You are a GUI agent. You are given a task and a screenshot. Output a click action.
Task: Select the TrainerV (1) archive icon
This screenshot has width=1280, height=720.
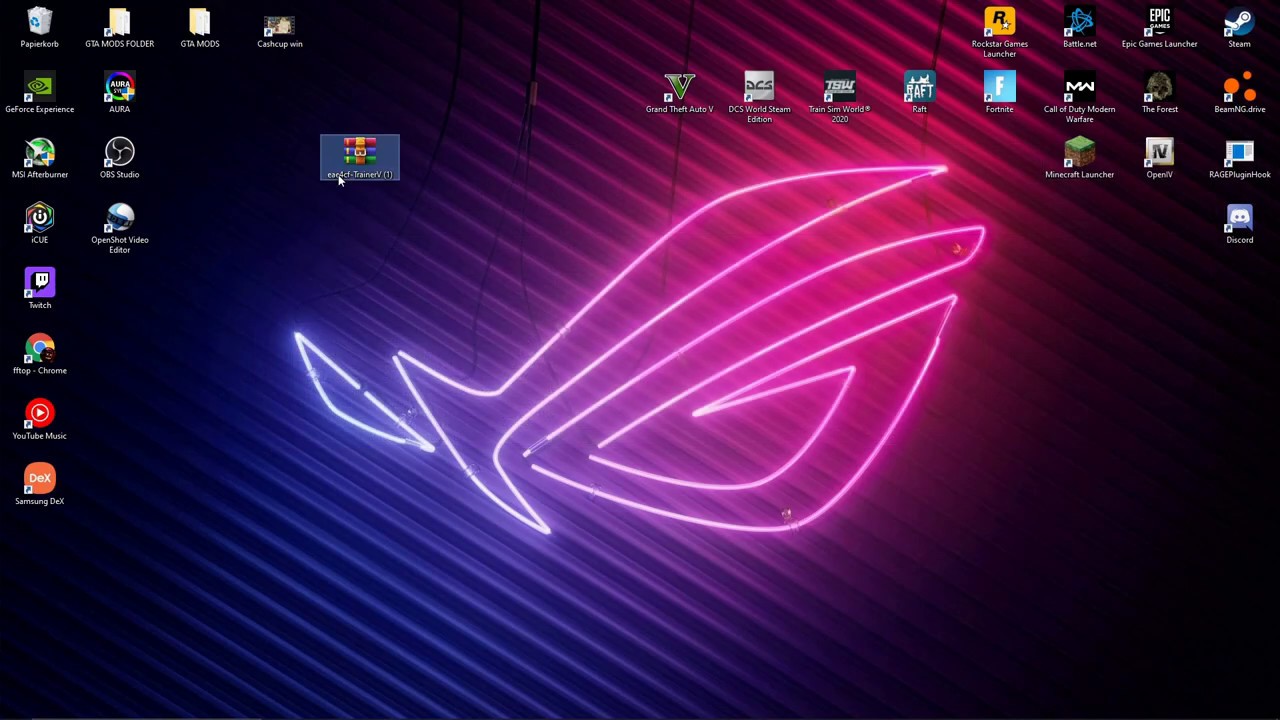click(x=360, y=158)
